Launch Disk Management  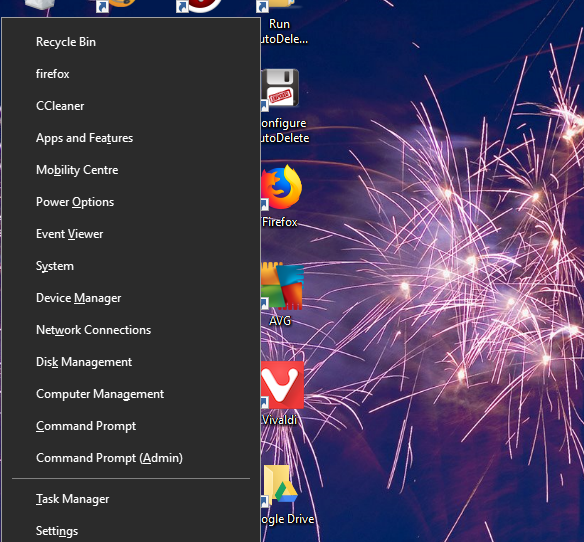coord(130,362)
